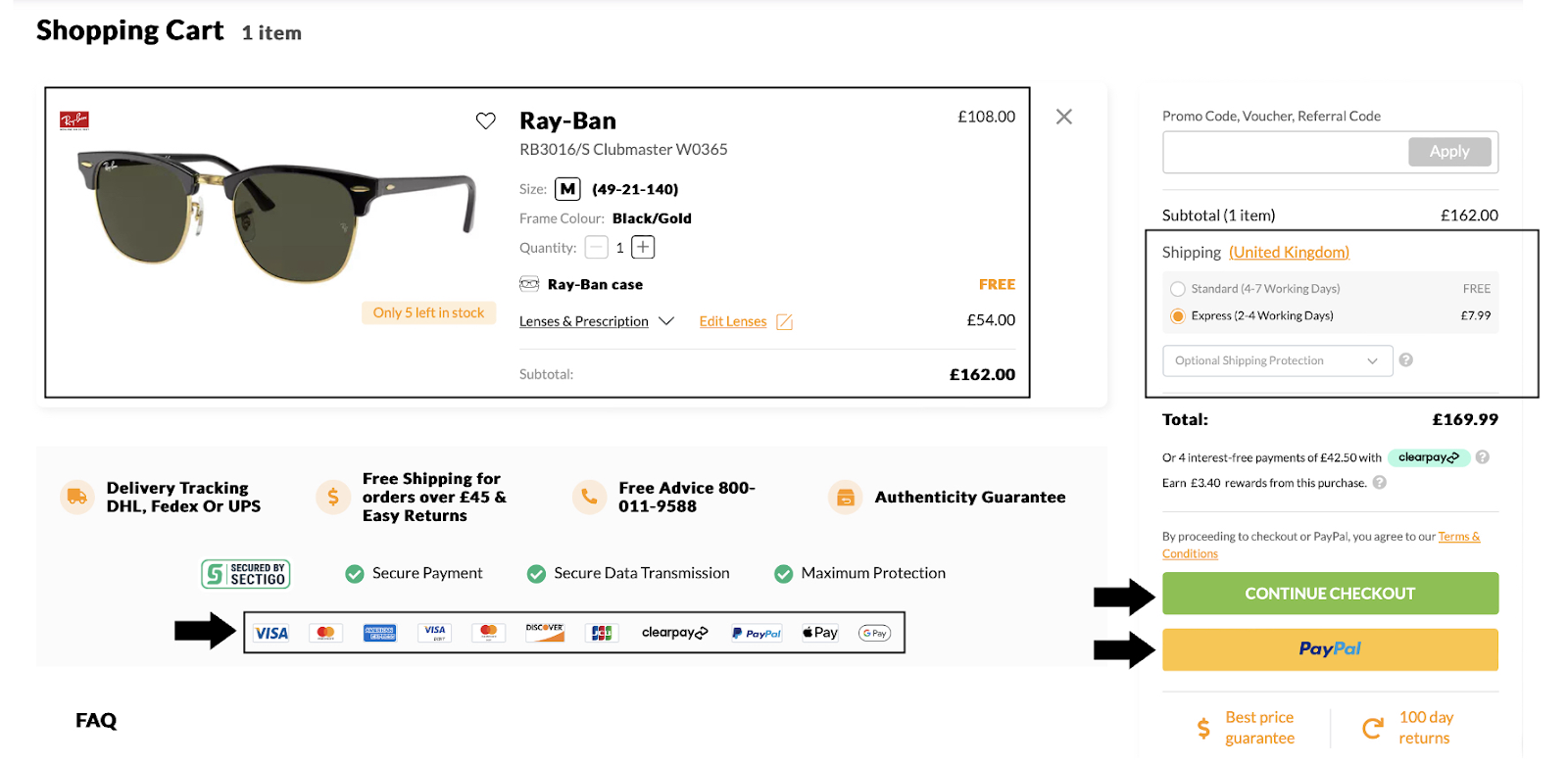Click the clearpay logo in payment row
Image resolution: width=1568 pixels, height=764 pixels.
coord(675,633)
